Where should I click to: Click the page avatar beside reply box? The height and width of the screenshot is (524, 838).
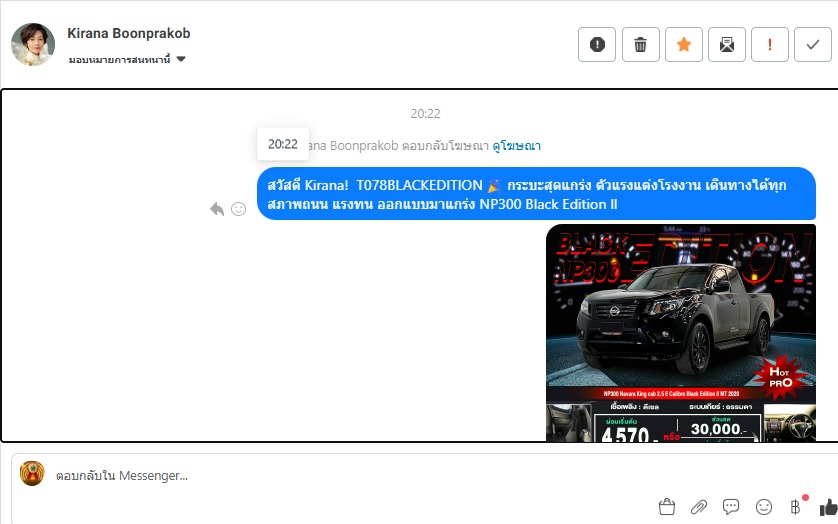click(x=32, y=473)
